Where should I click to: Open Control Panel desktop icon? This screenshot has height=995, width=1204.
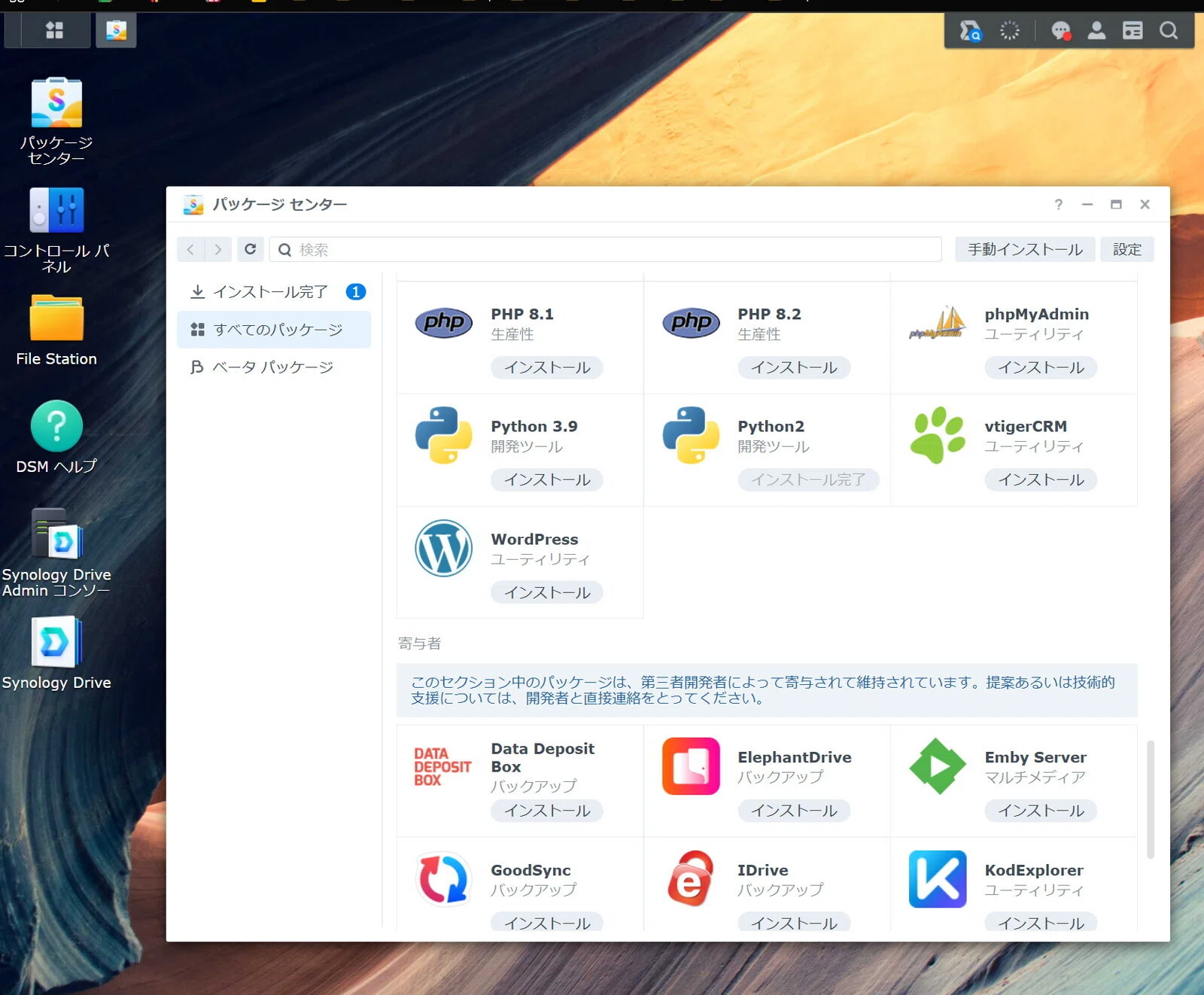coord(56,230)
